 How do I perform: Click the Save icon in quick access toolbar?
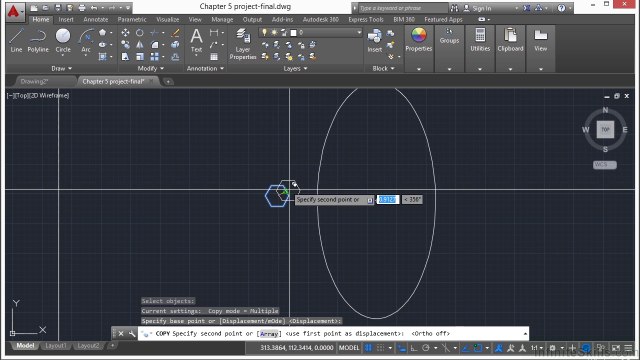pyautogui.click(x=58, y=8)
